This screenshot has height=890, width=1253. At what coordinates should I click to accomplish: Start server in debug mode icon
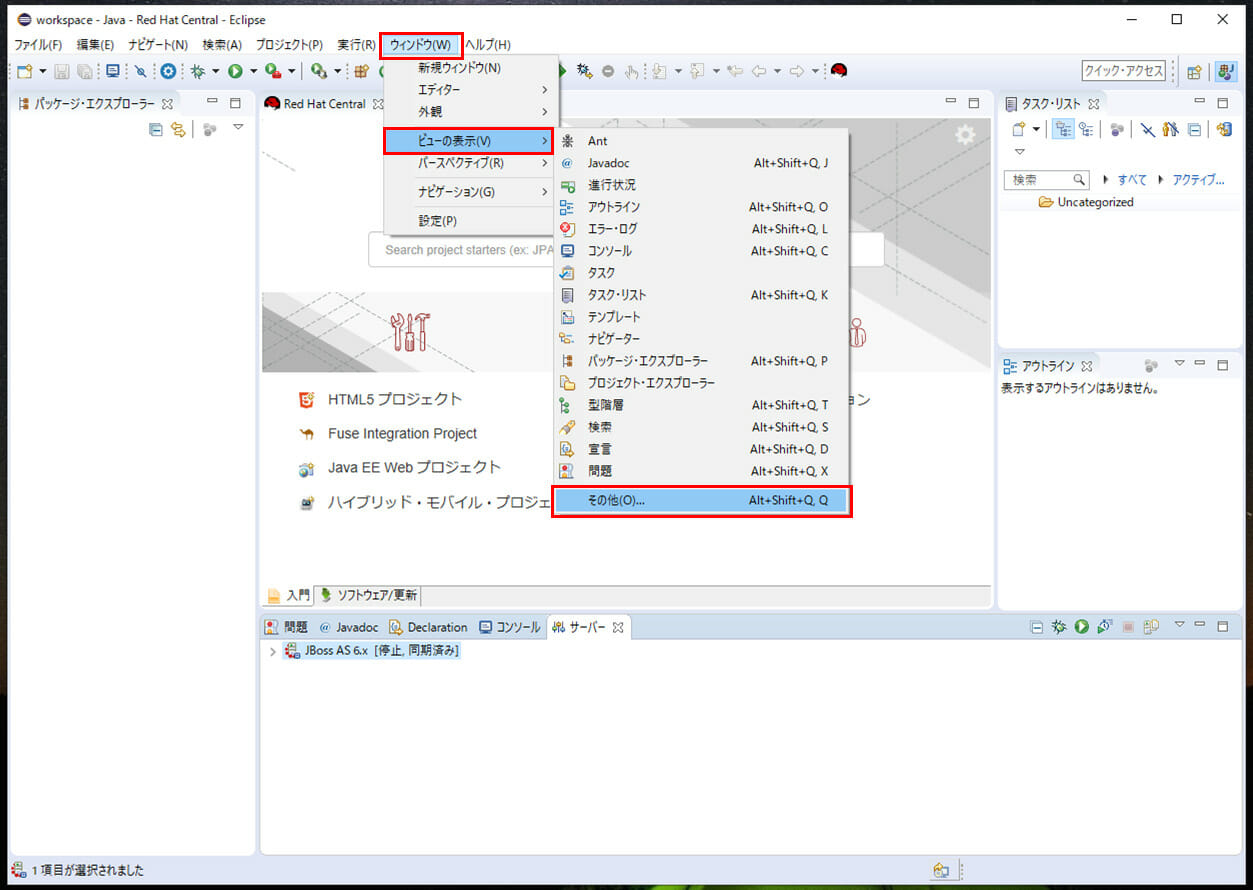click(x=1059, y=627)
